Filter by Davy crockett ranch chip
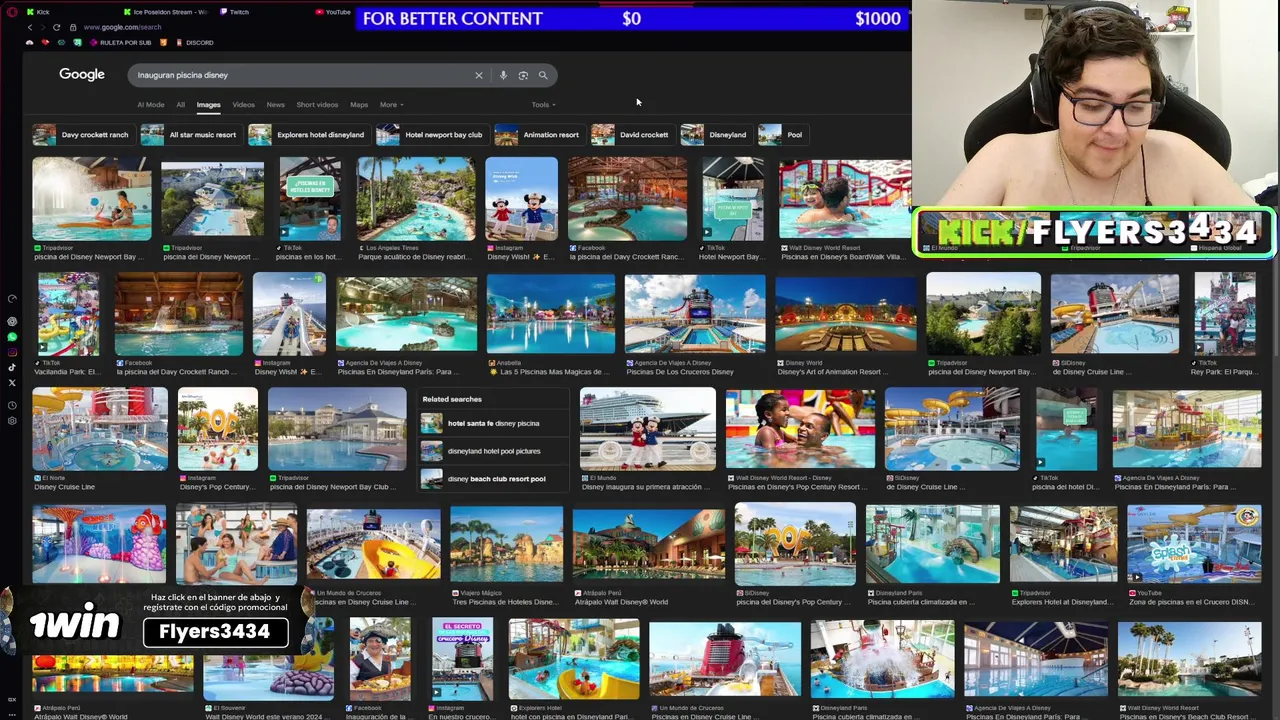Screen dimensions: 1280x720 click(x=82, y=135)
